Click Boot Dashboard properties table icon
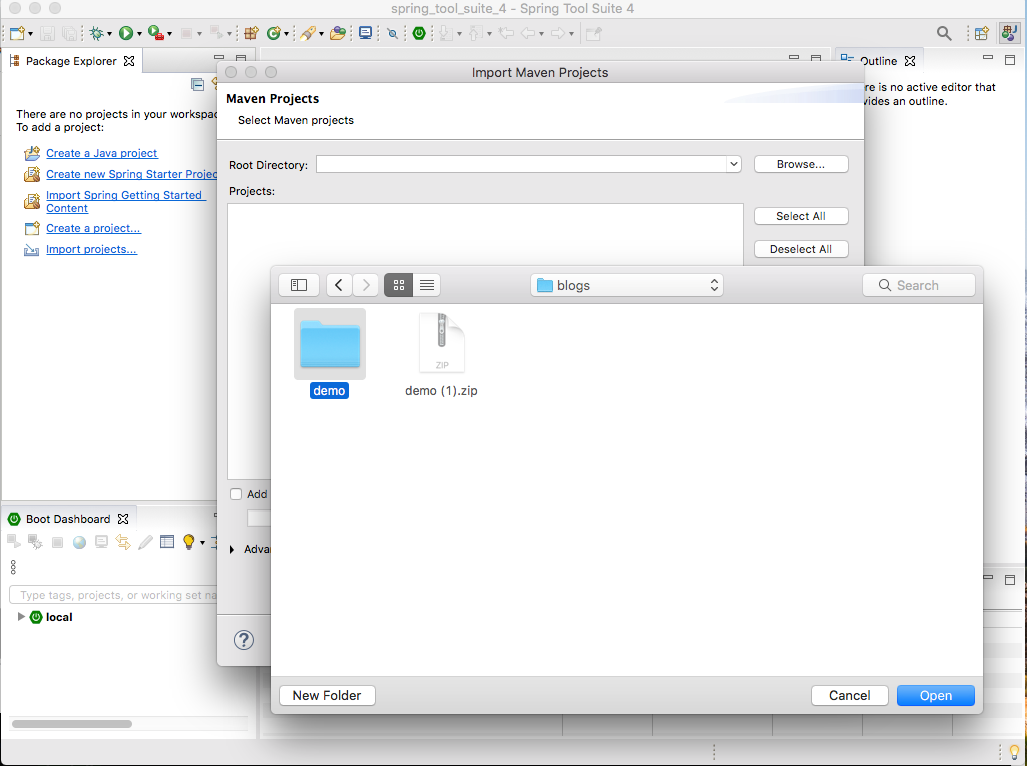Image resolution: width=1027 pixels, height=766 pixels. 167,541
